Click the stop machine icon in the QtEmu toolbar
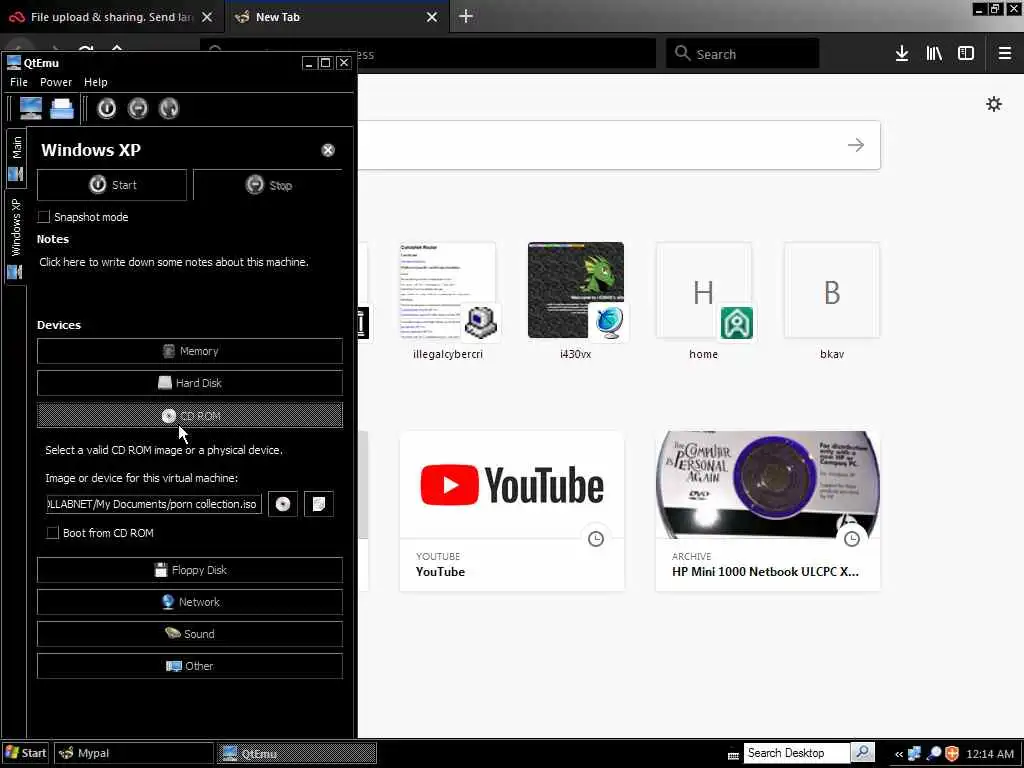The height and width of the screenshot is (768, 1024). click(x=138, y=108)
